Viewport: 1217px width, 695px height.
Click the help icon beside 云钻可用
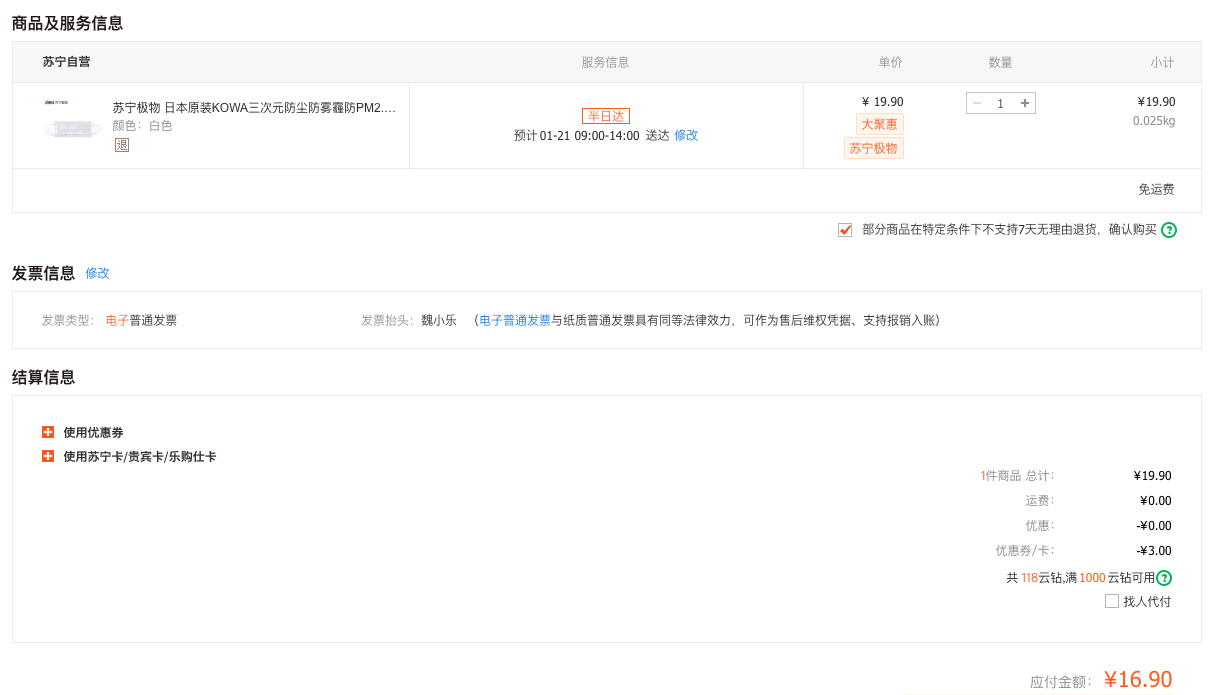click(x=1164, y=578)
